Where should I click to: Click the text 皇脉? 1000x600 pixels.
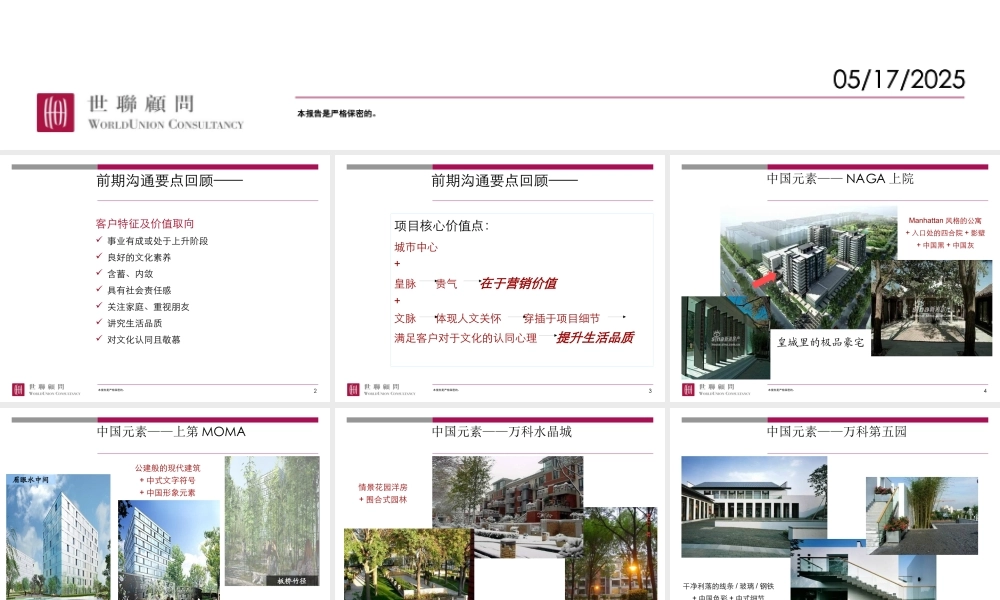coord(405,284)
